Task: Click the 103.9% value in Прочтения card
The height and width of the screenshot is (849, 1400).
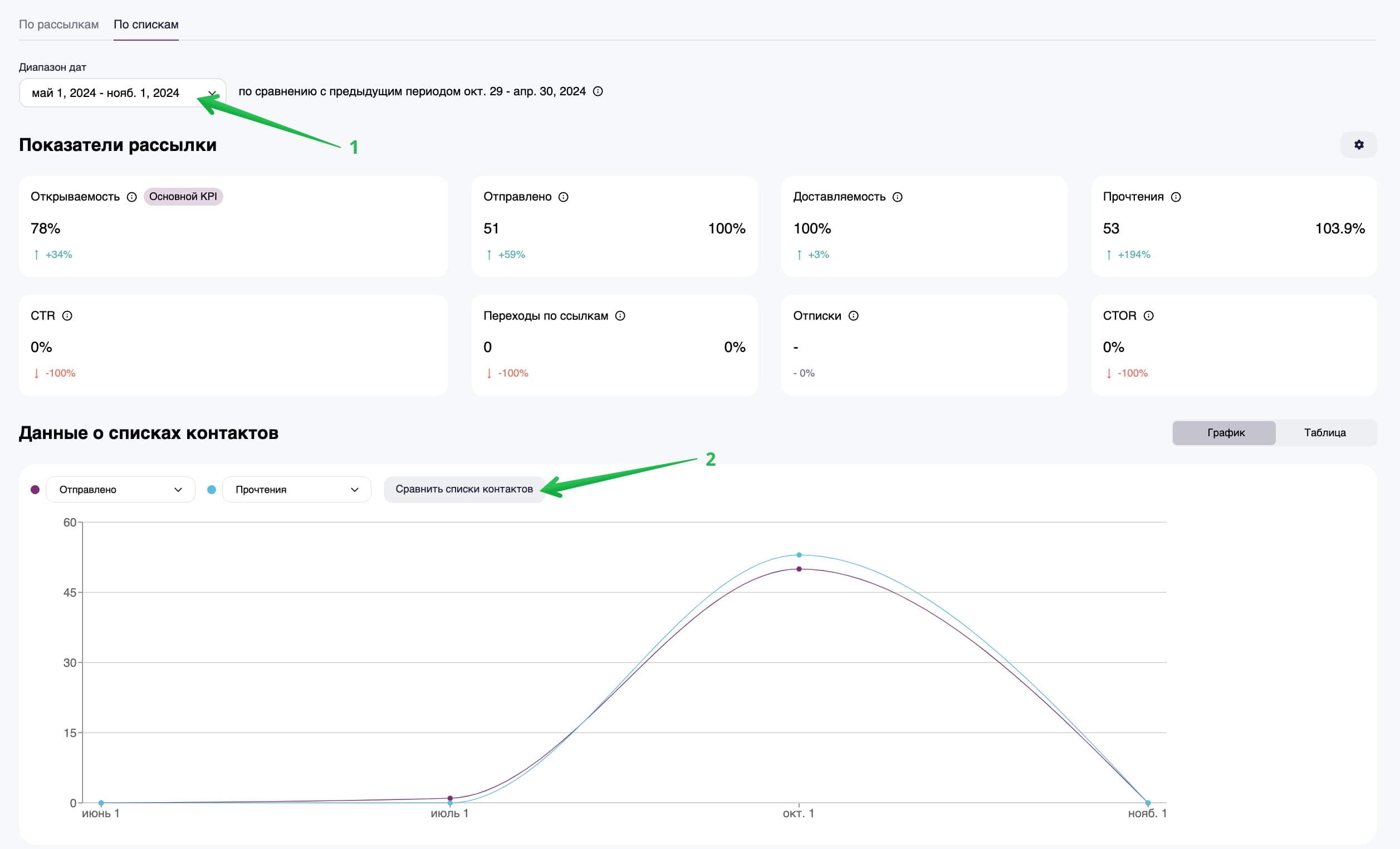Action: [1340, 228]
